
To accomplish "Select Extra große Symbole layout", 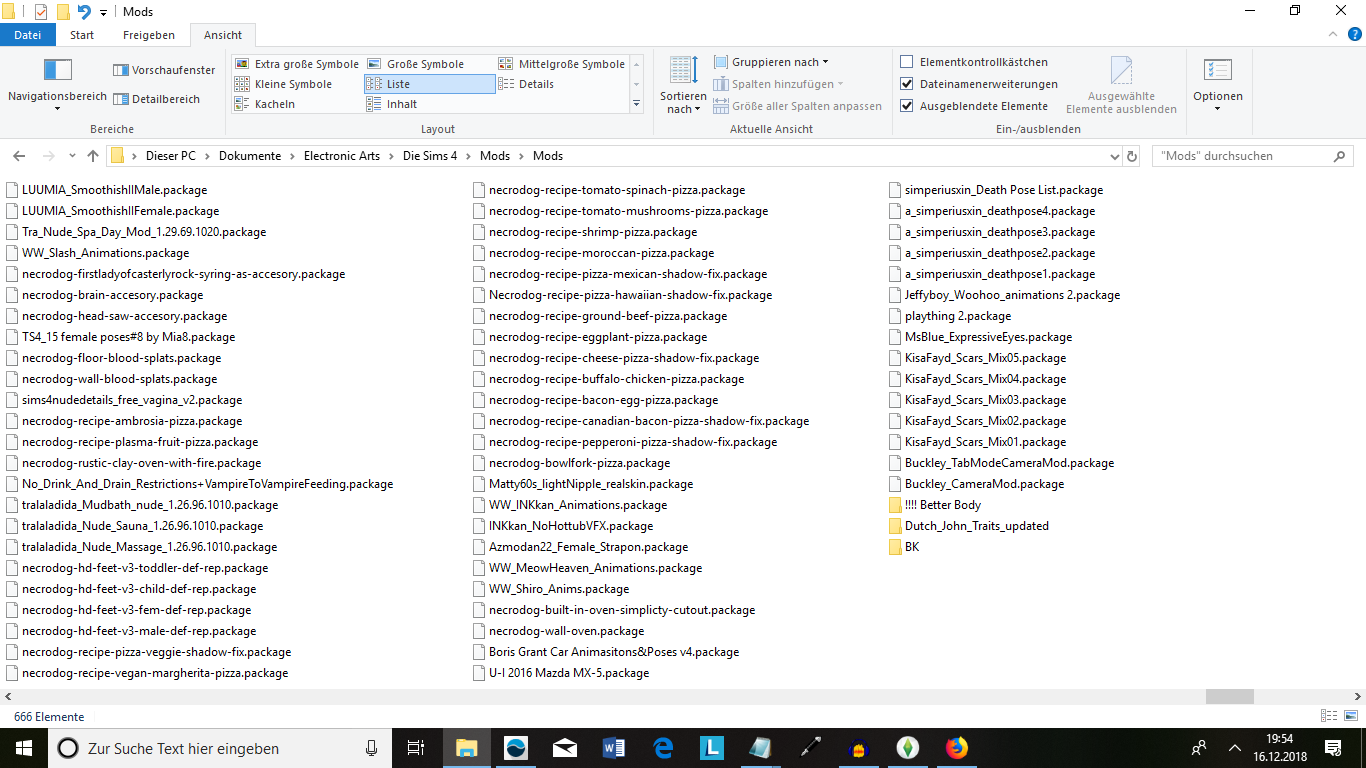I will pos(296,64).
